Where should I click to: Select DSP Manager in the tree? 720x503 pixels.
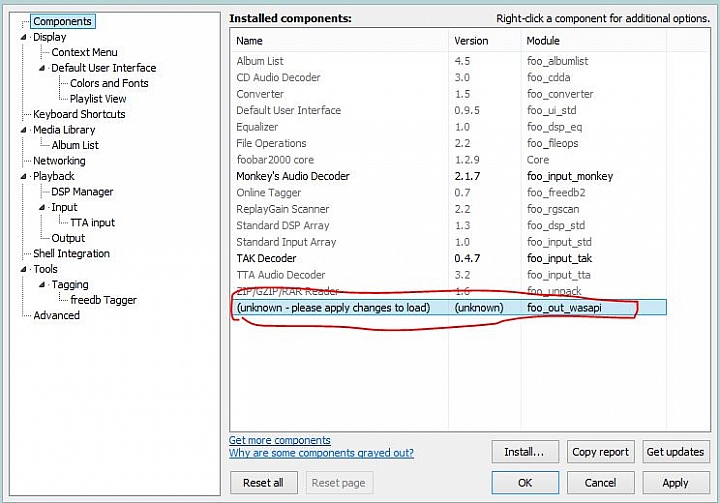pos(82,192)
